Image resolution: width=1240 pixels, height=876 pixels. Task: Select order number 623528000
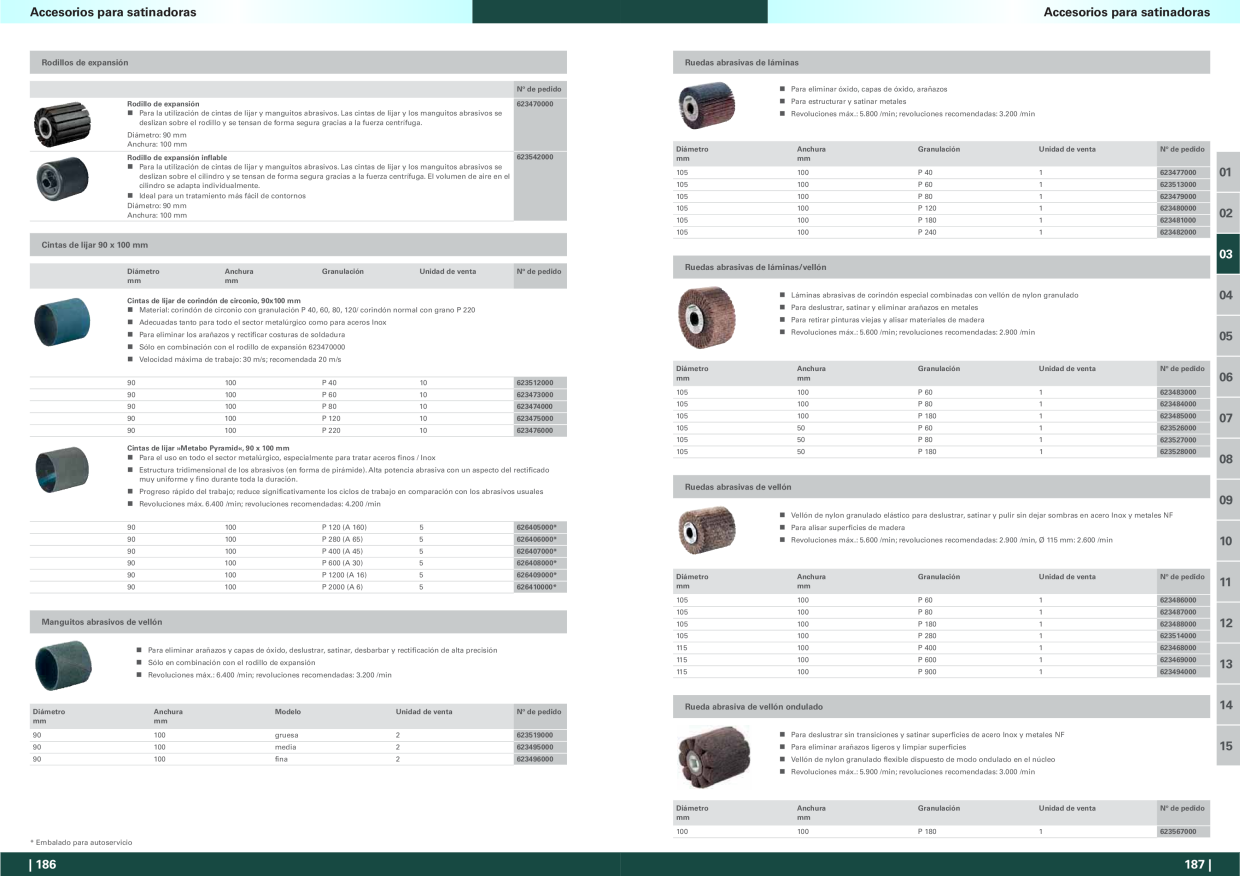1178,452
